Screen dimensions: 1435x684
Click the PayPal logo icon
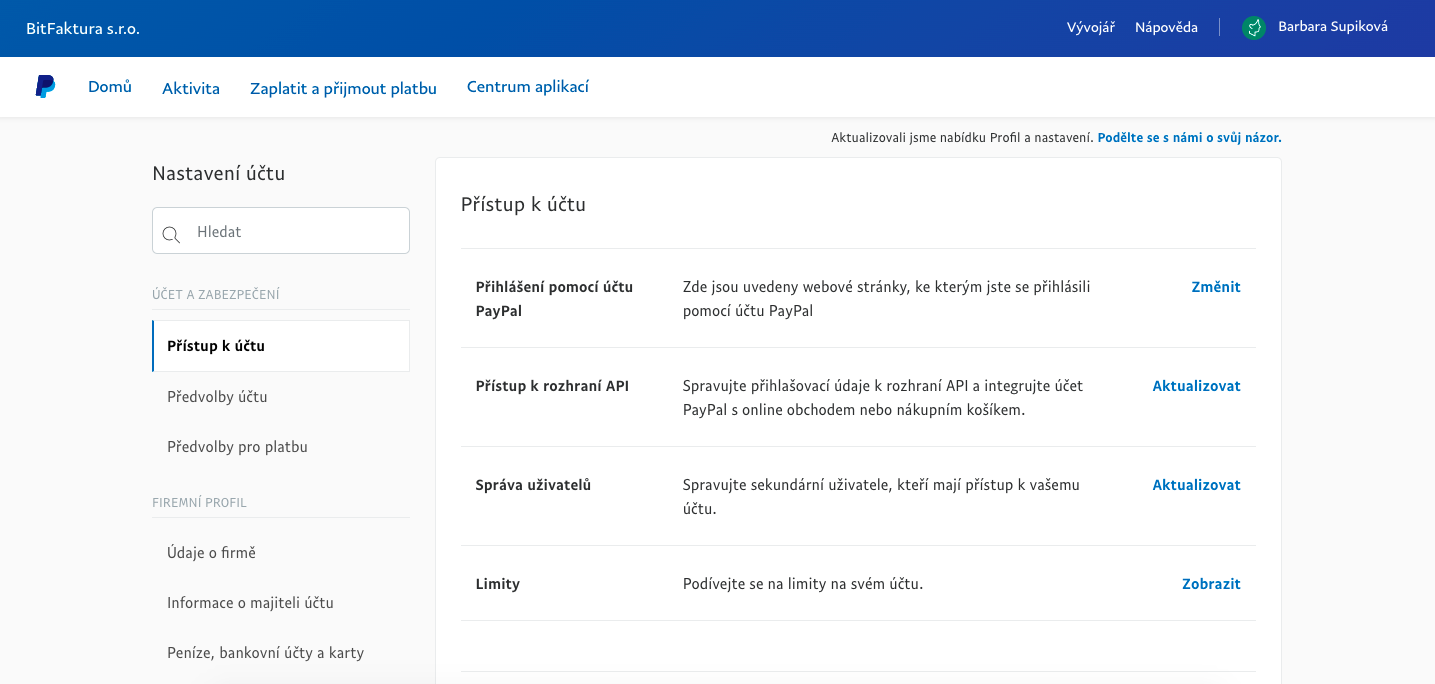(x=45, y=87)
